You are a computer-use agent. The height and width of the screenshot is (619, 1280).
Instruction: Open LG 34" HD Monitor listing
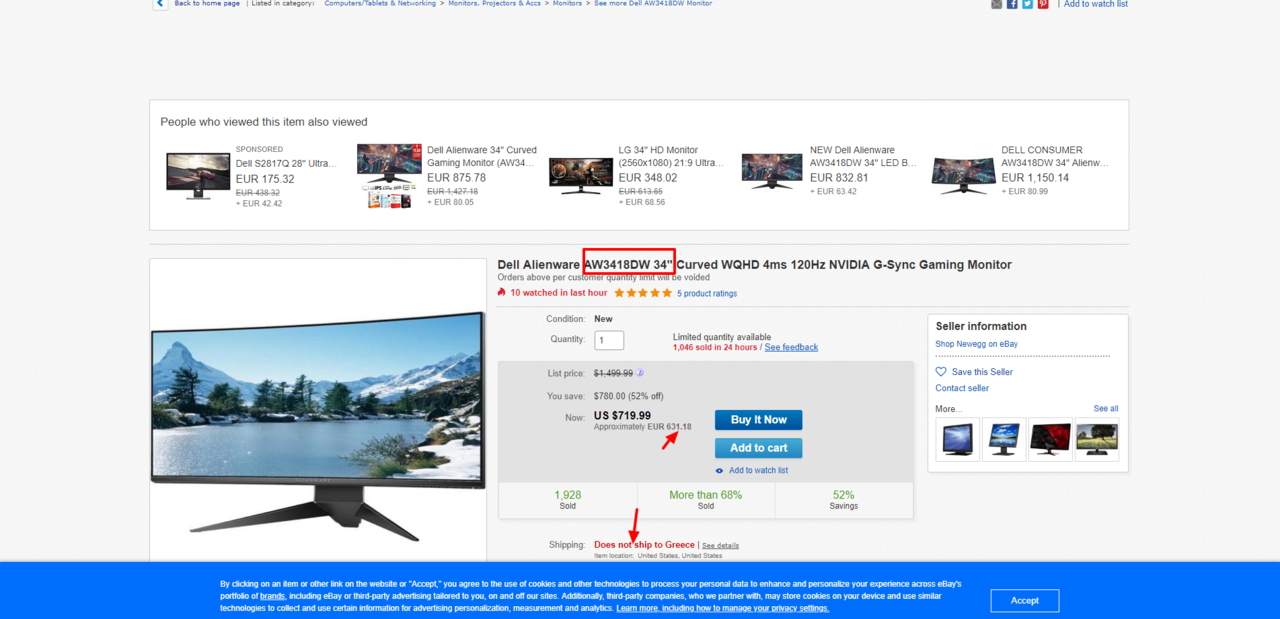[671, 156]
